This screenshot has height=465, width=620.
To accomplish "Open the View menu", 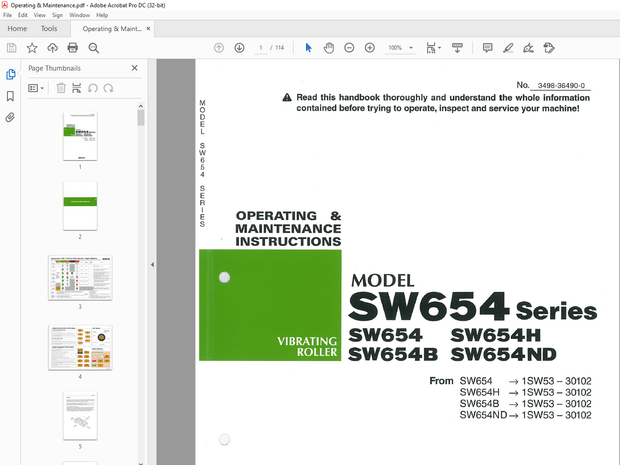I will 40,15.
